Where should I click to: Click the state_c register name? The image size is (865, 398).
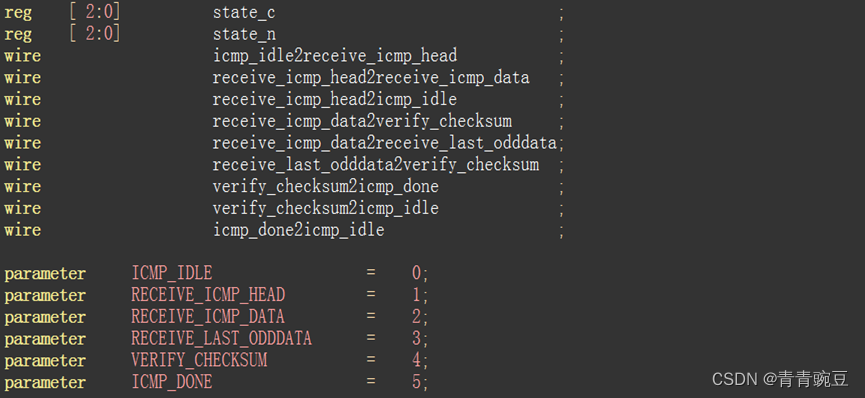click(244, 13)
